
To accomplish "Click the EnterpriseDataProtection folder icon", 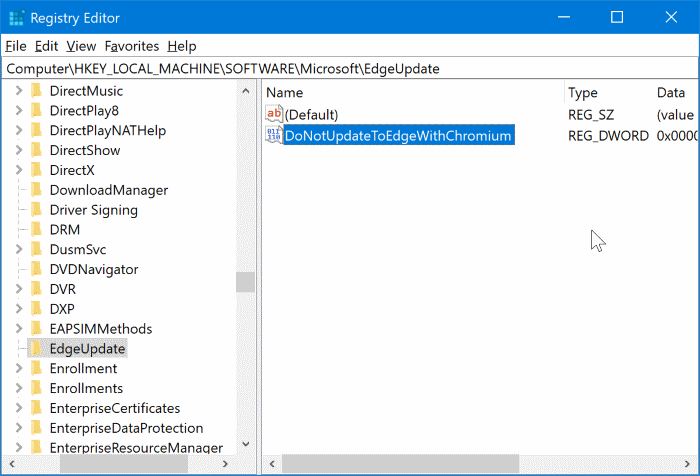I will (x=37, y=428).
